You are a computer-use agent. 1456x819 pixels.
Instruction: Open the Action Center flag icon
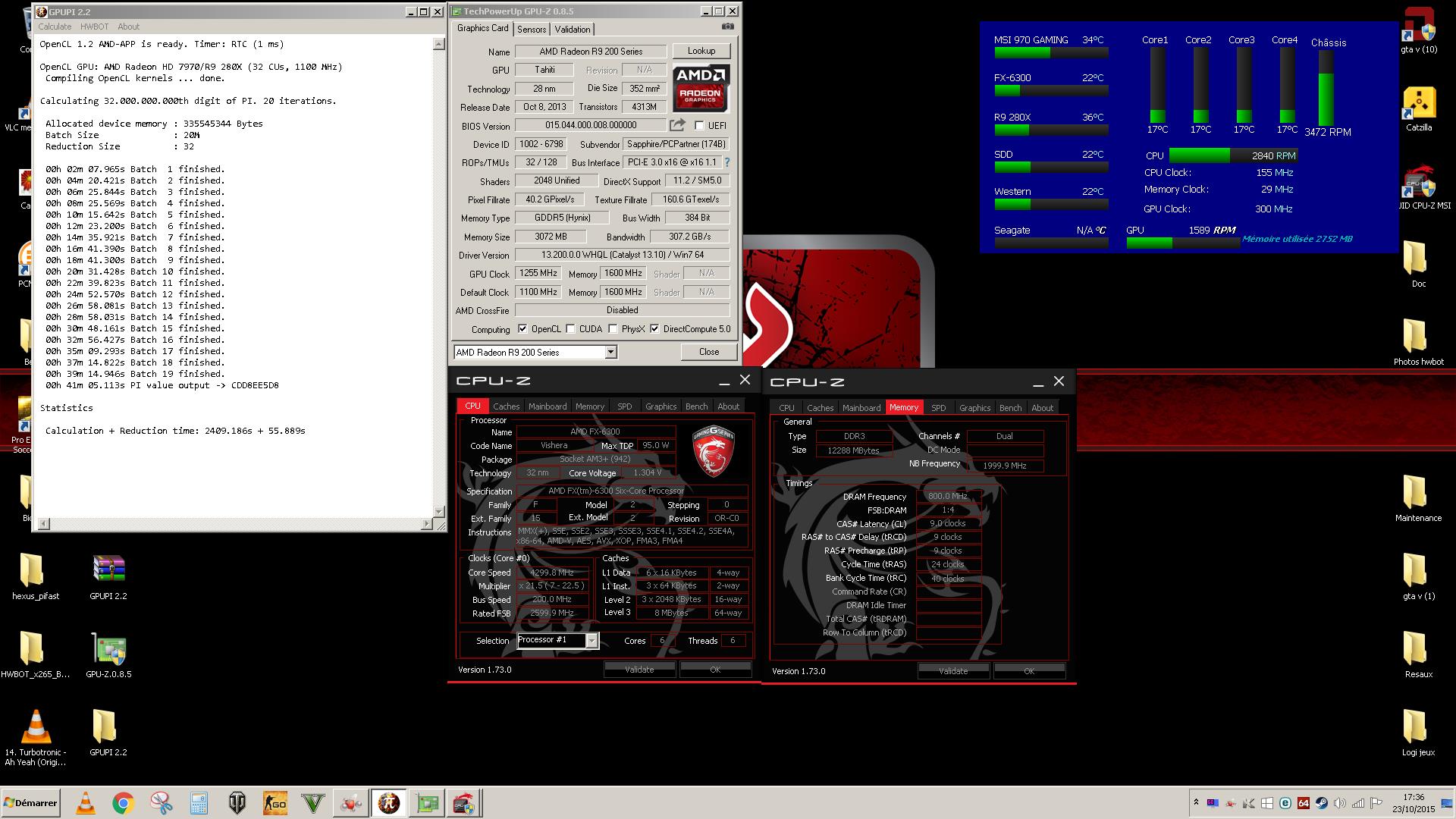pos(1376,803)
